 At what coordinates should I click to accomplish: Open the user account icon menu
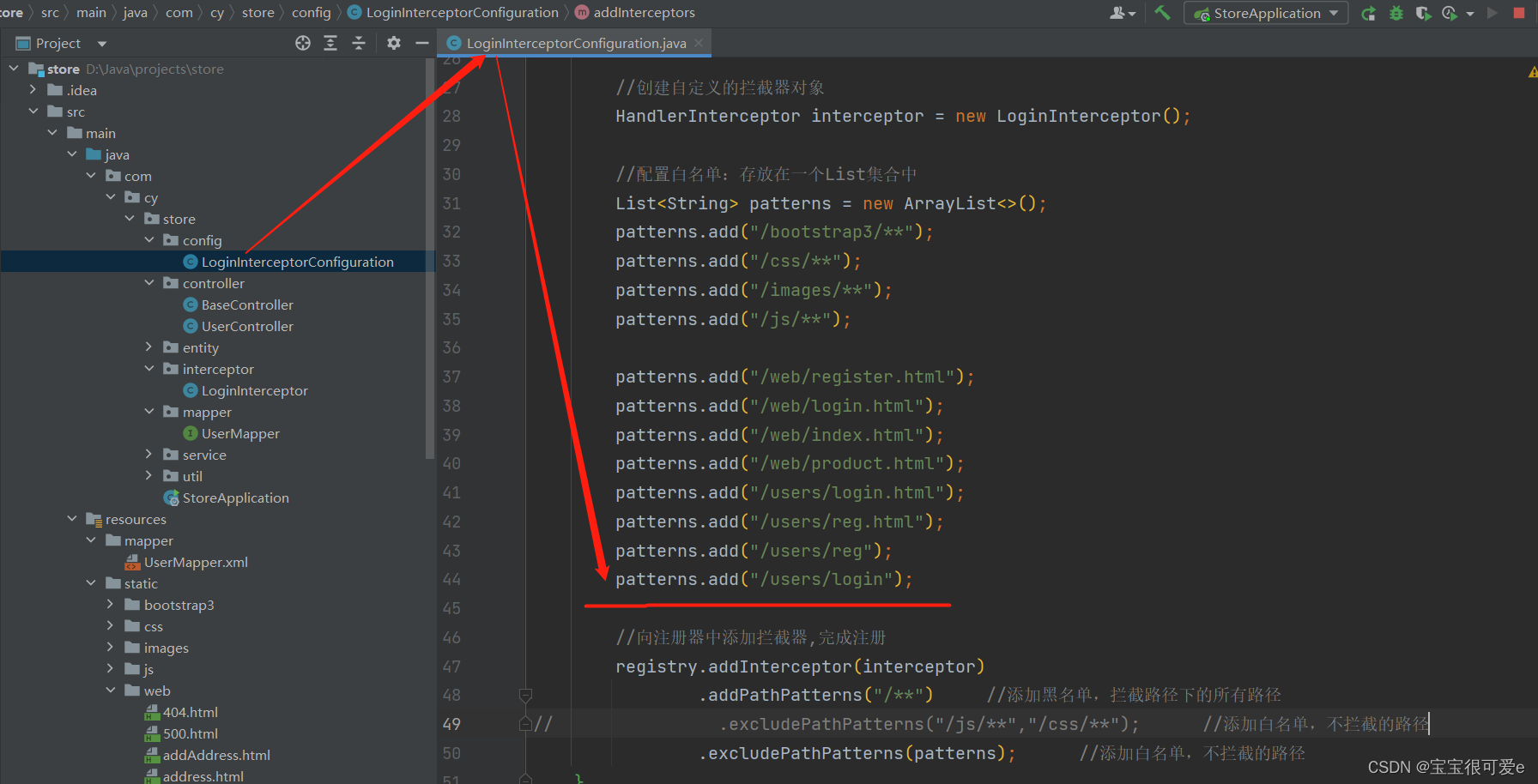(1122, 13)
